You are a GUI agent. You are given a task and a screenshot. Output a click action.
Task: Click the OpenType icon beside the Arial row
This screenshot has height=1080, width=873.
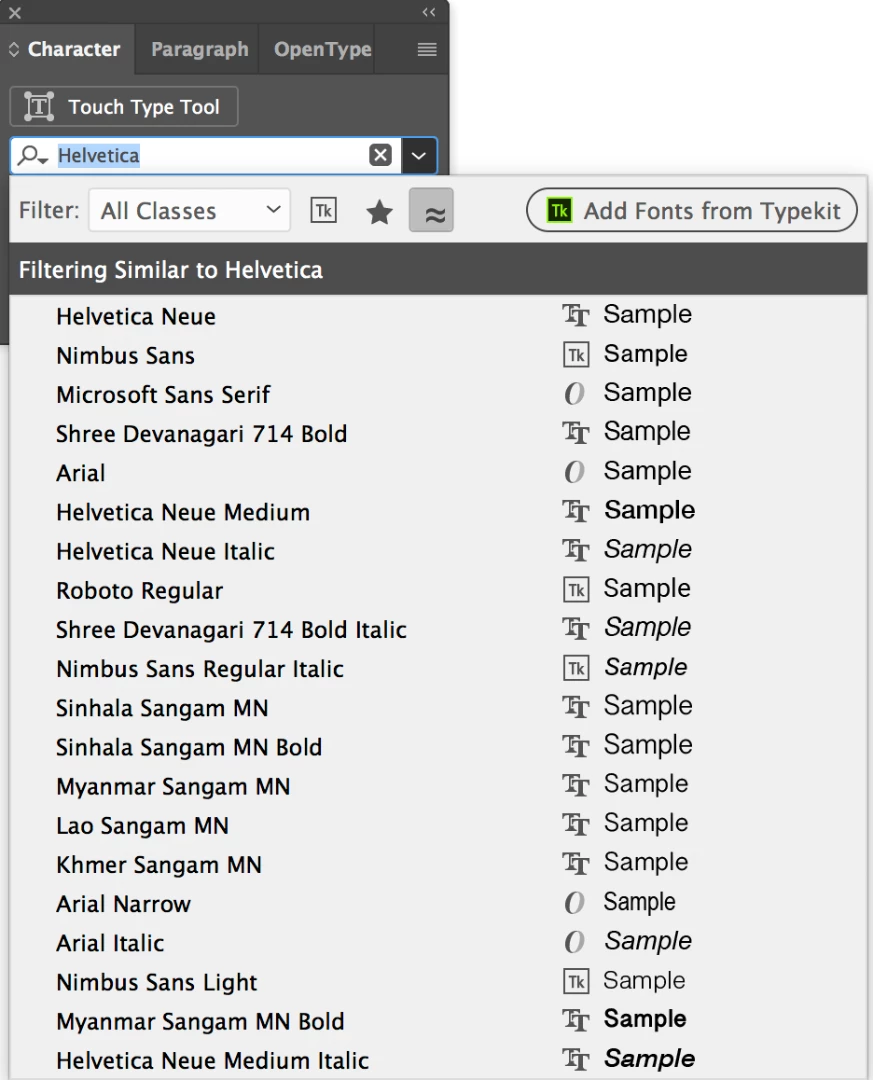[574, 472]
